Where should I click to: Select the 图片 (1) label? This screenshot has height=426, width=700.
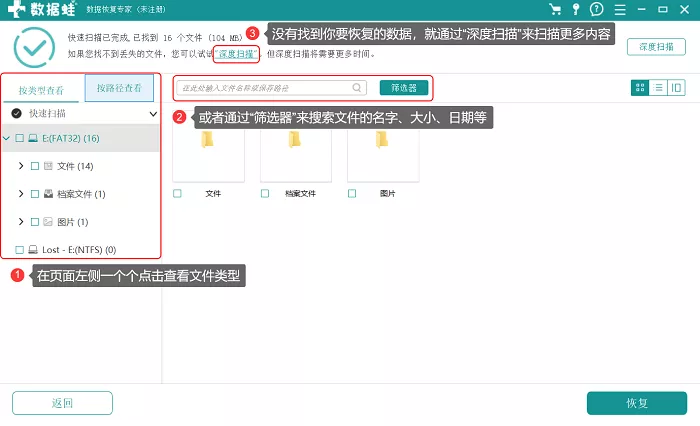[73, 221]
